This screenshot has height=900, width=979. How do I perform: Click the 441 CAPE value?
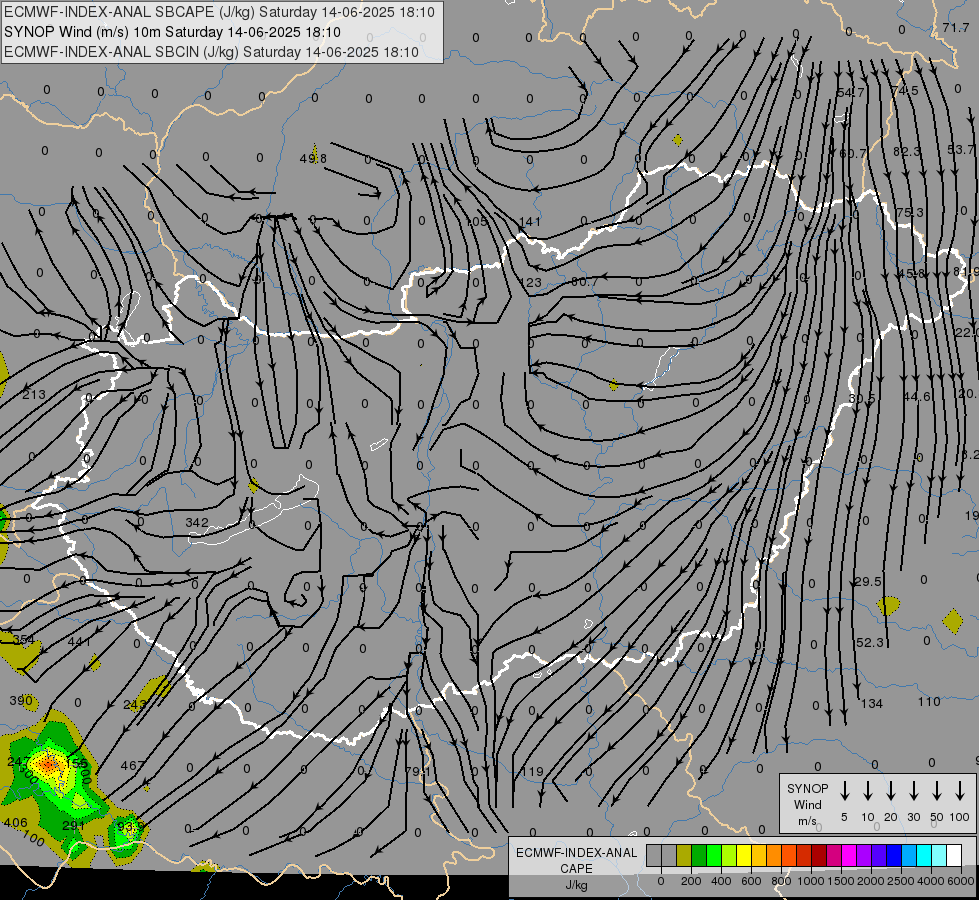click(x=79, y=641)
